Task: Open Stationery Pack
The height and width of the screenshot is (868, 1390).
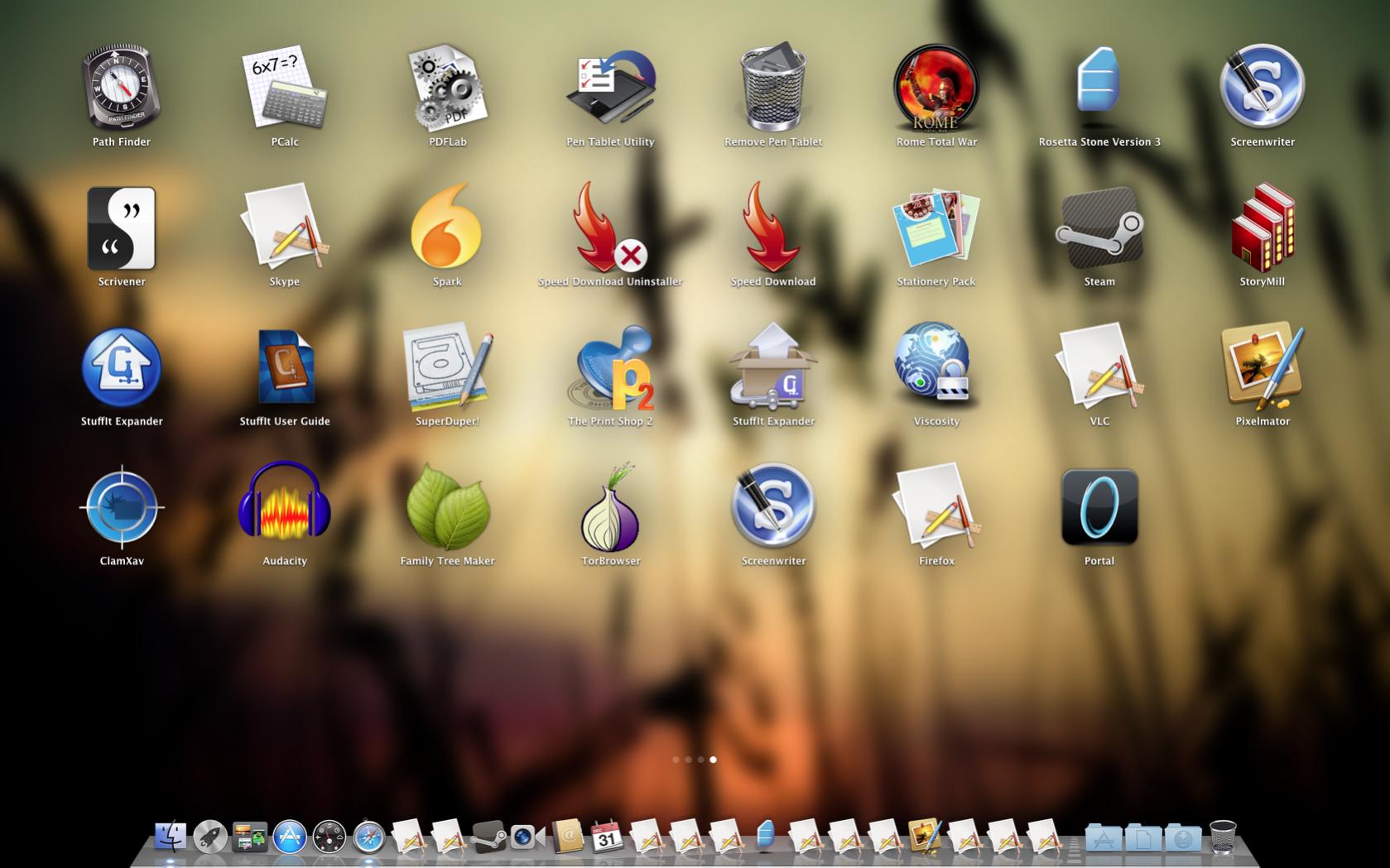Action: (936, 228)
